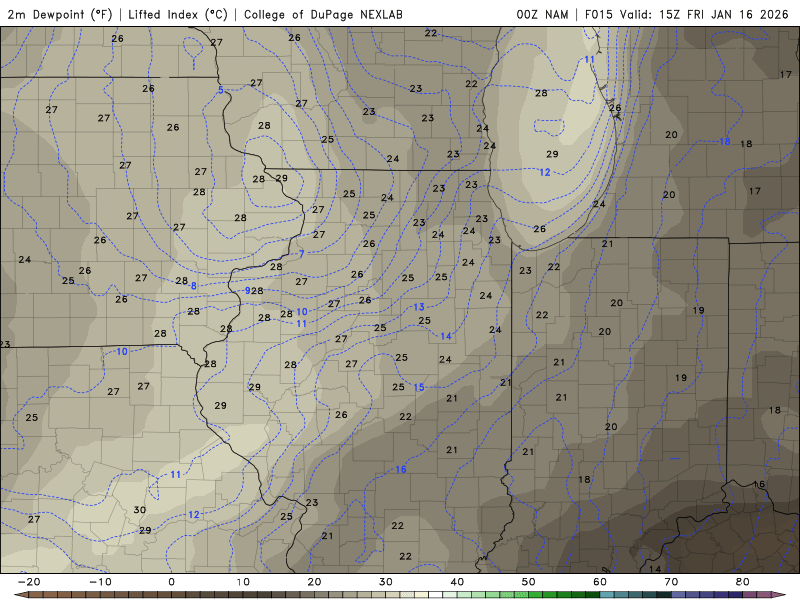
Task: Click the -10 label on the color scale
Action: coord(100,582)
